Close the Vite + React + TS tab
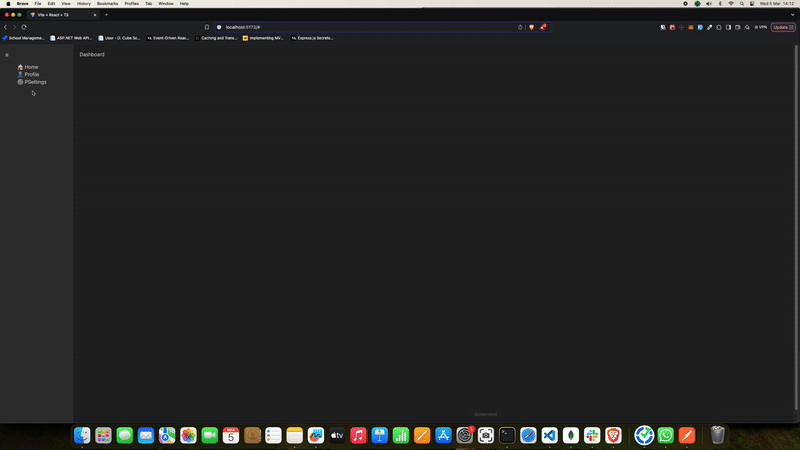800x450 pixels. [95, 15]
